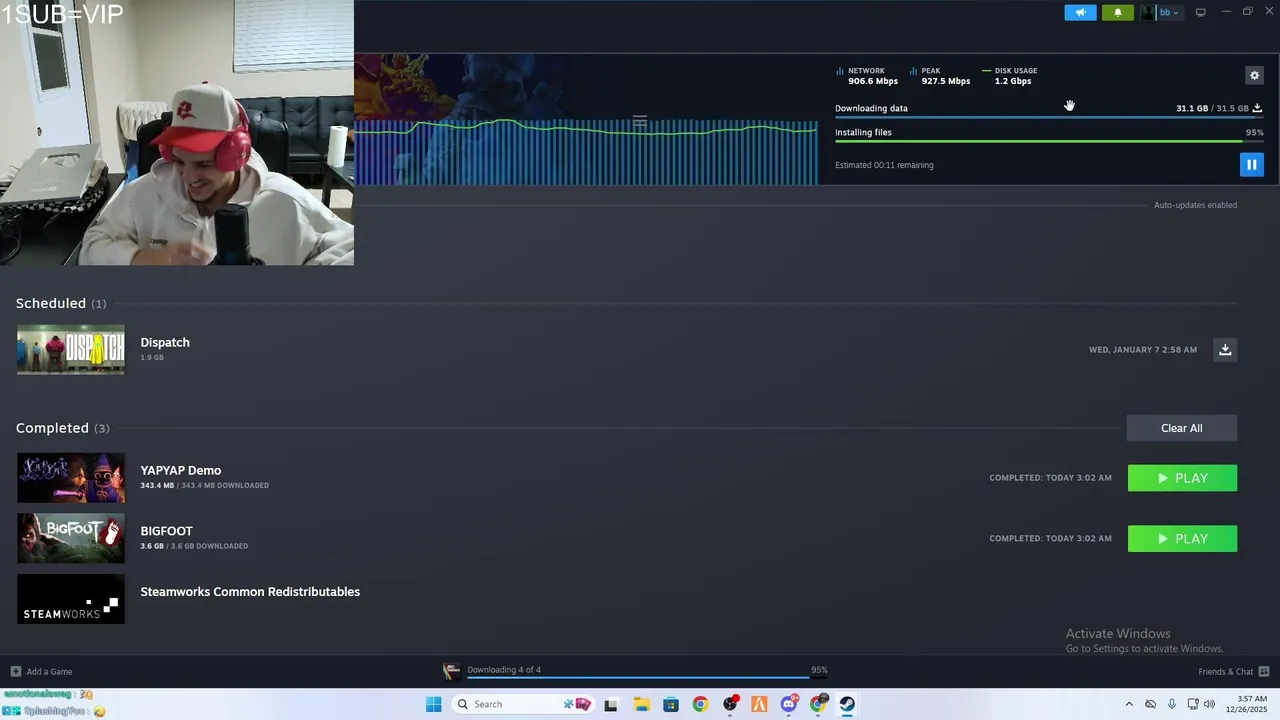Click Auto-updates enabled label
The image size is (1280, 720).
pos(1195,205)
